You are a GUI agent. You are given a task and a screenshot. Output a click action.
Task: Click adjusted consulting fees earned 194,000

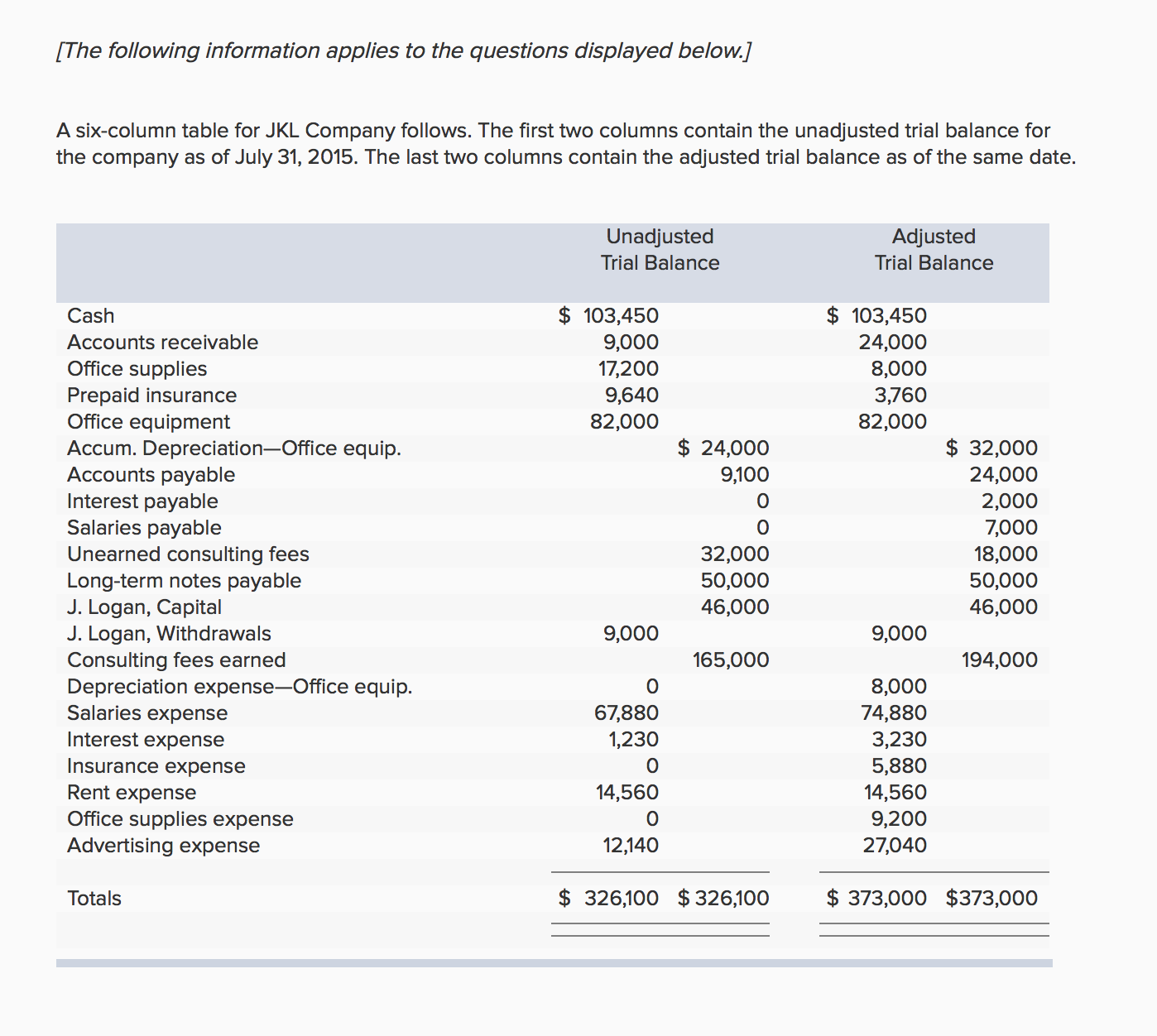[x=999, y=660]
